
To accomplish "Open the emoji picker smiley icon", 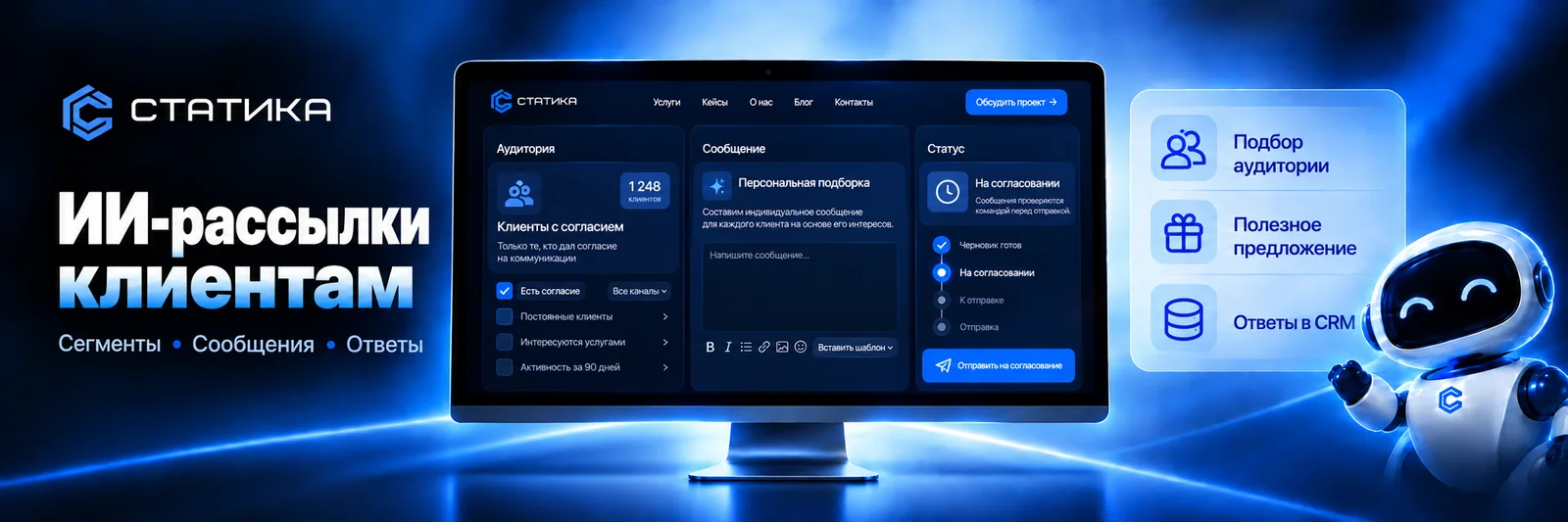I will [x=801, y=347].
